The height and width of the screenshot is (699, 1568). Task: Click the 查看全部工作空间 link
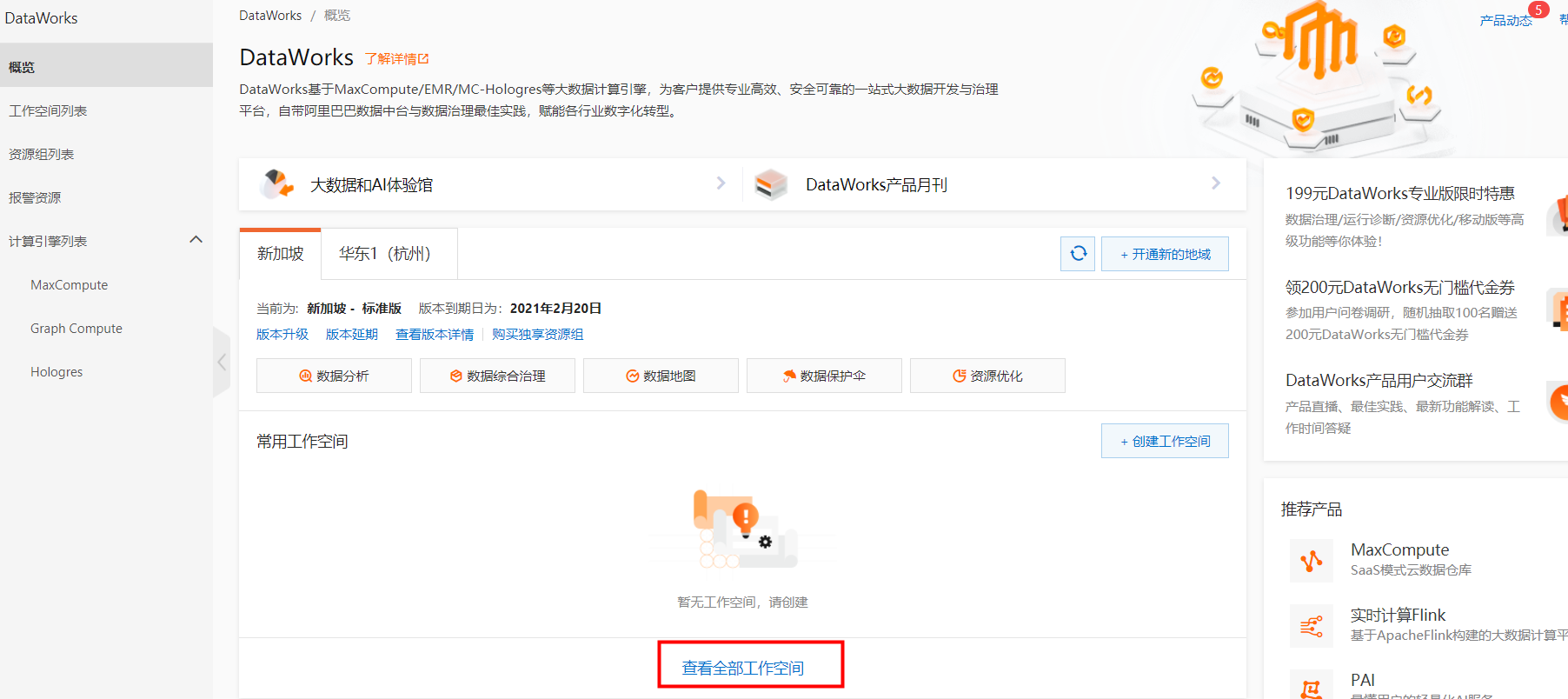coord(743,668)
